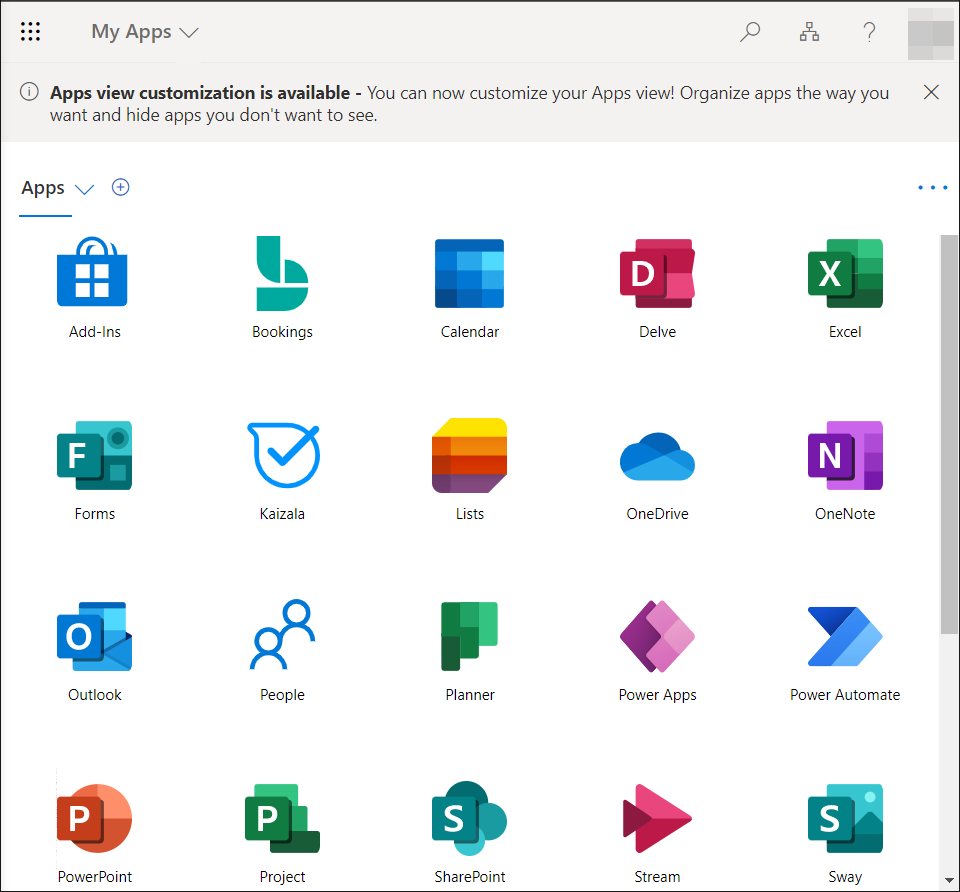960x892 pixels.
Task: Open the OneNote app
Action: (x=845, y=470)
